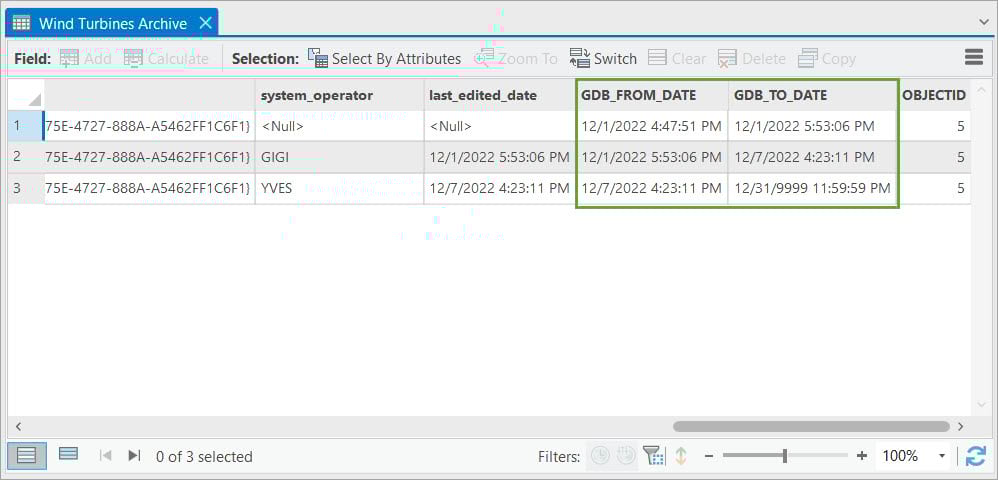Open the view tab options chevron
The width and height of the screenshot is (998, 480).
984,22
